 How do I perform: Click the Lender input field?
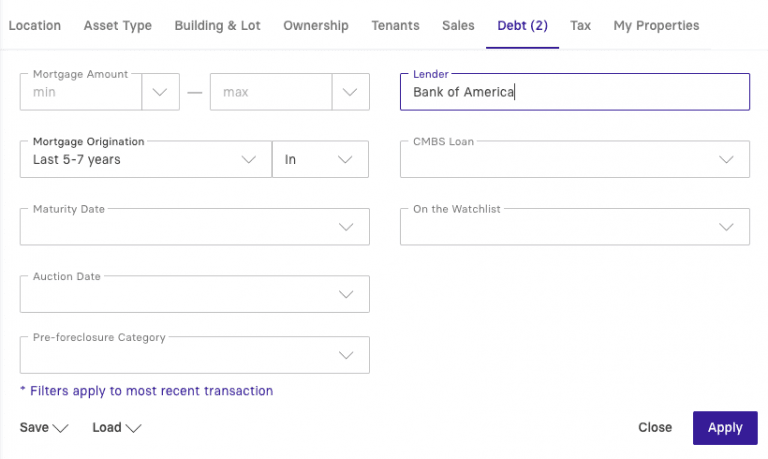pyautogui.click(x=574, y=92)
